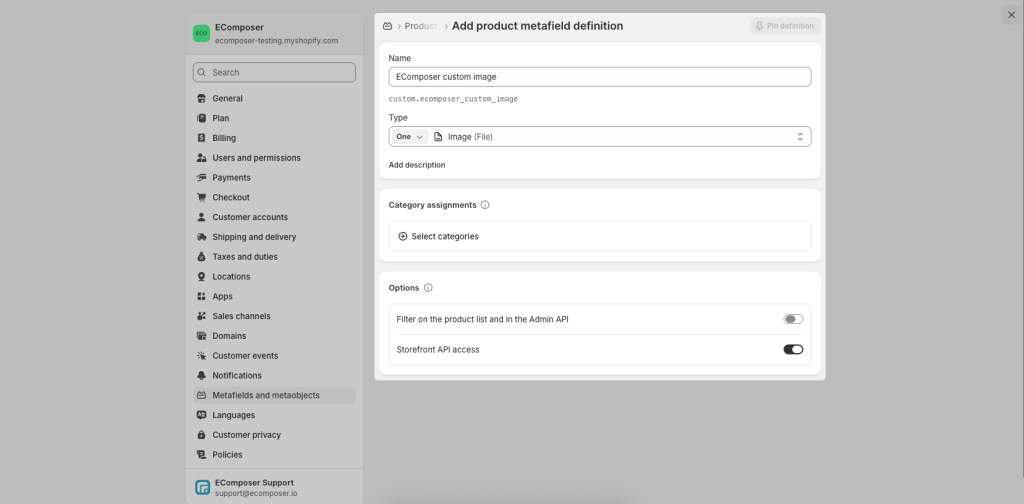Open the One list-type dropdown
The image size is (1024, 504).
click(409, 137)
